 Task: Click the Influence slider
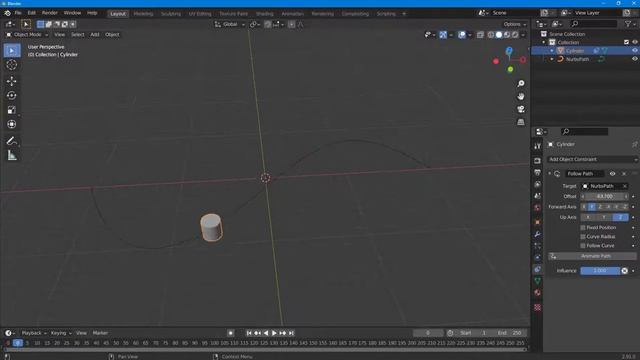(600, 271)
